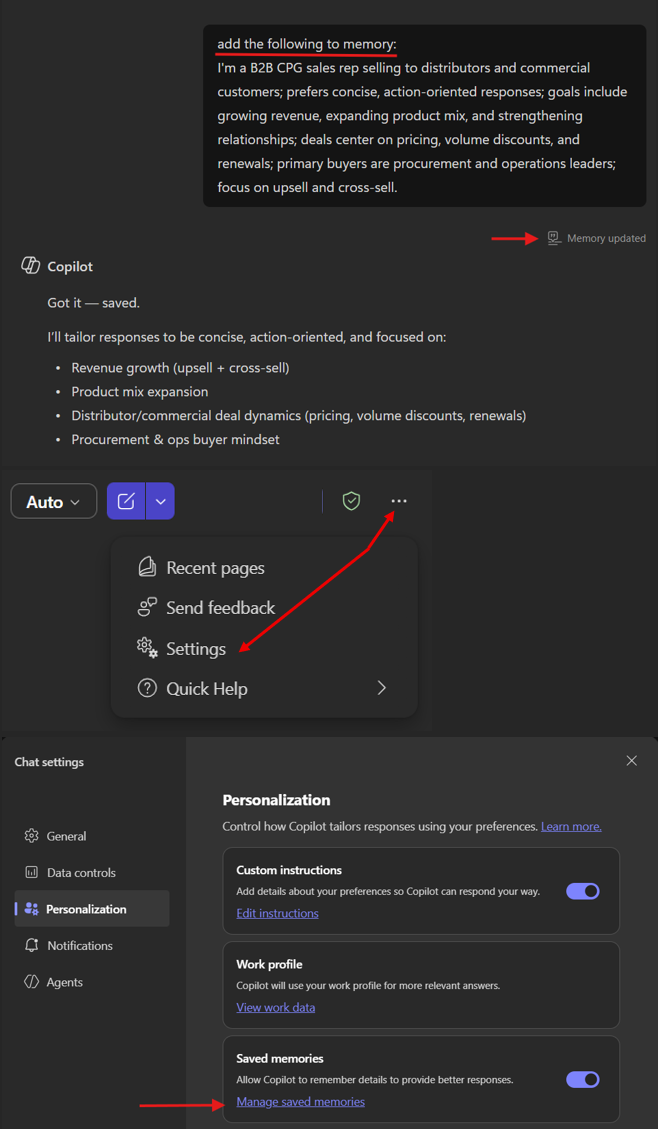
Task: Click the Agents icon in sidebar
Action: coord(31,982)
